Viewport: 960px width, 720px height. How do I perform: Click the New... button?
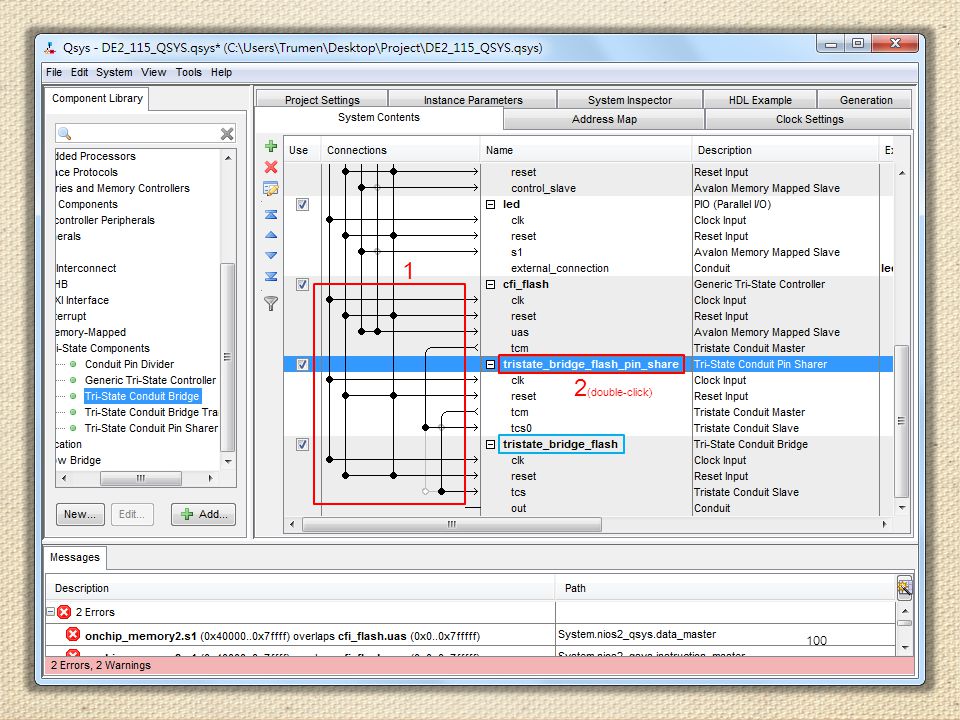click(x=80, y=514)
